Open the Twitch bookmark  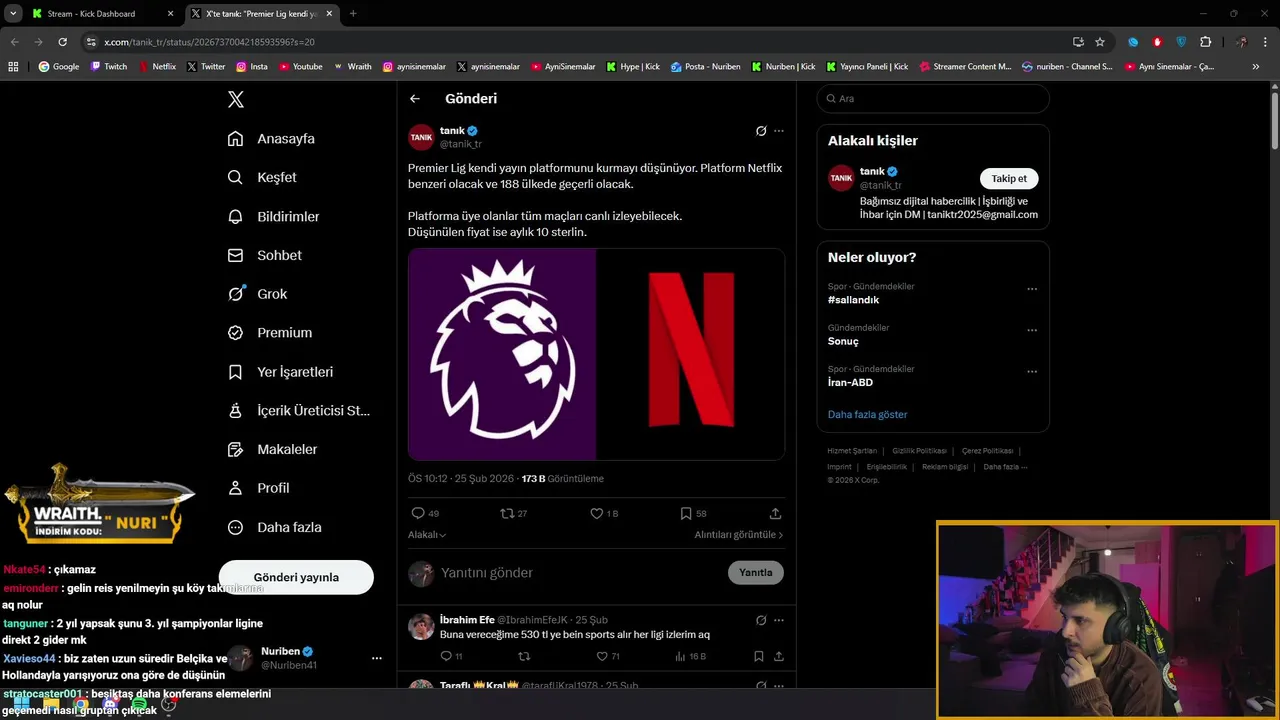(109, 66)
